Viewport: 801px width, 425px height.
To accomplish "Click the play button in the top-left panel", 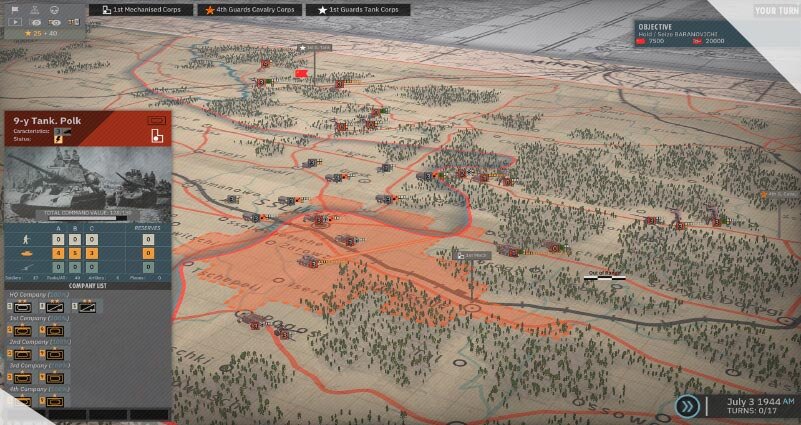I will [15, 22].
